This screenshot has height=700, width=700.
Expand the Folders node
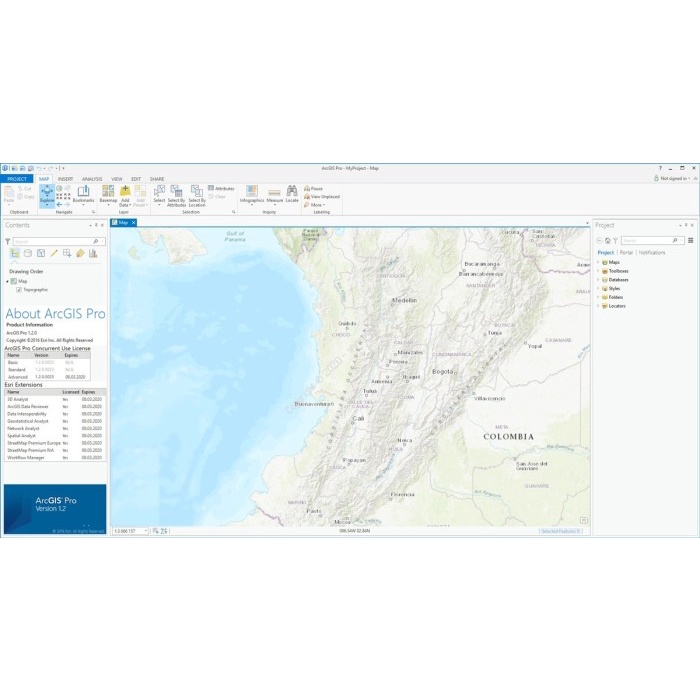coord(598,297)
